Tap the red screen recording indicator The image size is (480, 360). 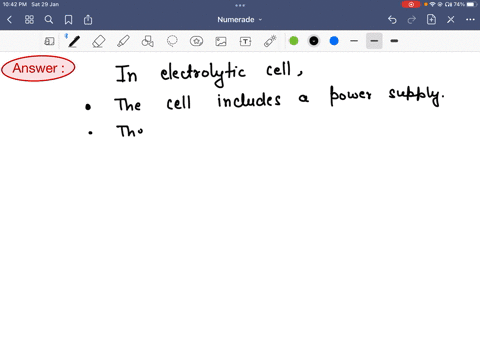[x=411, y=4]
